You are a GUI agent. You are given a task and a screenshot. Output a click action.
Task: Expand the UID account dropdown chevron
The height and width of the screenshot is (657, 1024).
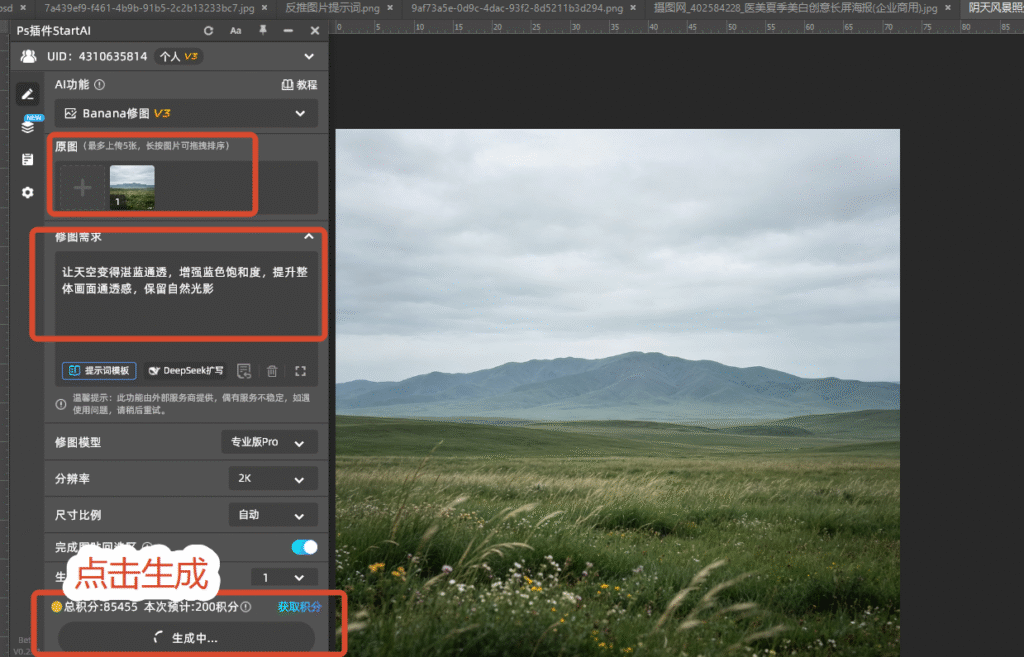click(309, 57)
